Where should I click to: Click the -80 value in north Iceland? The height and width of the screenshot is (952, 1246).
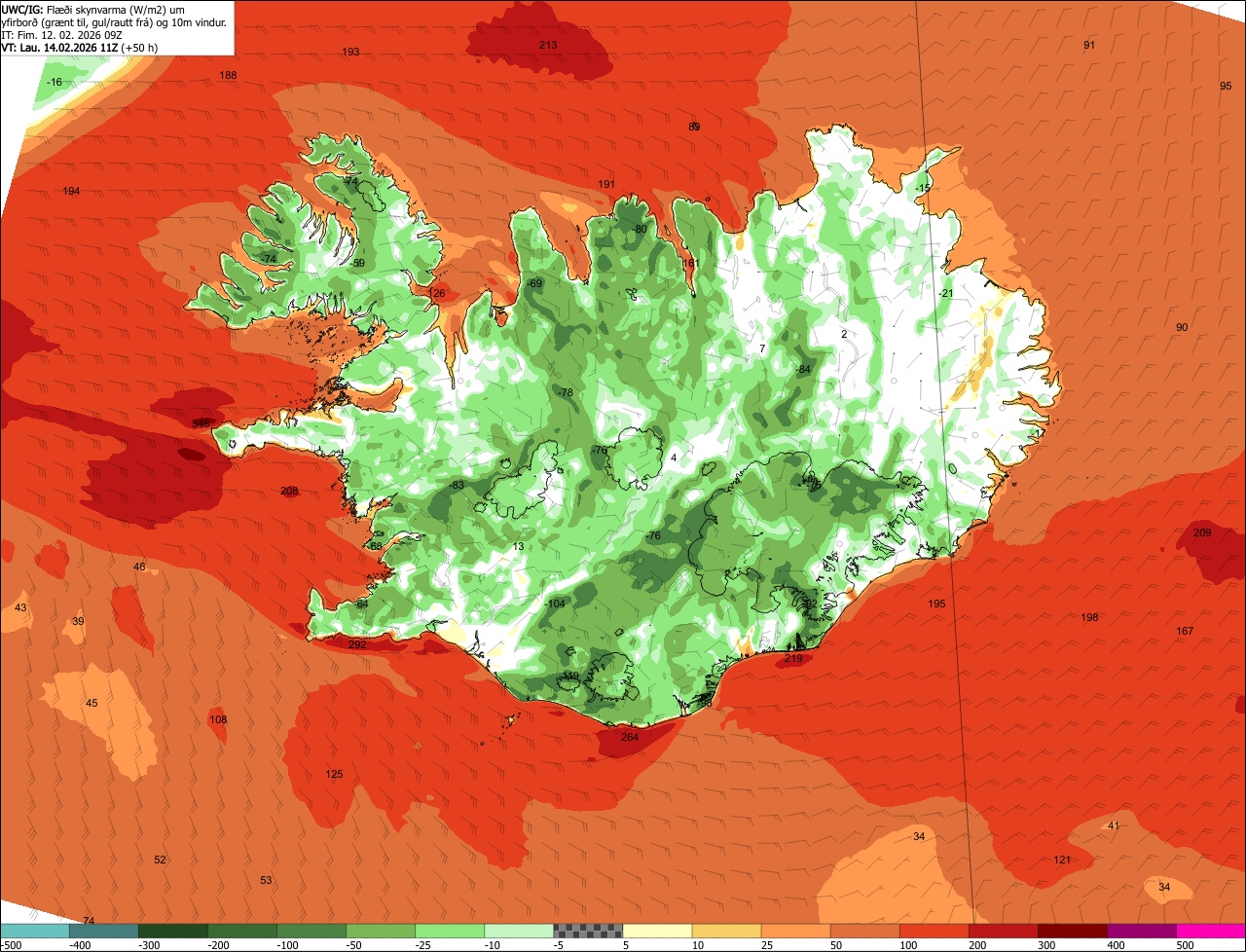(x=640, y=229)
